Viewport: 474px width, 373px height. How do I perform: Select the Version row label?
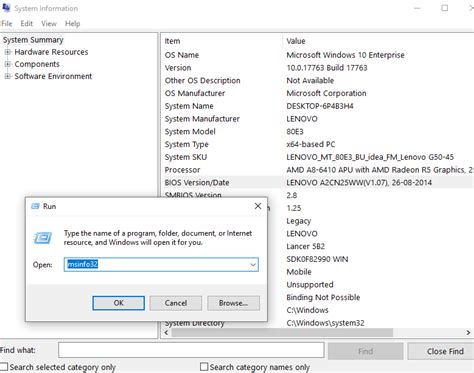point(178,68)
